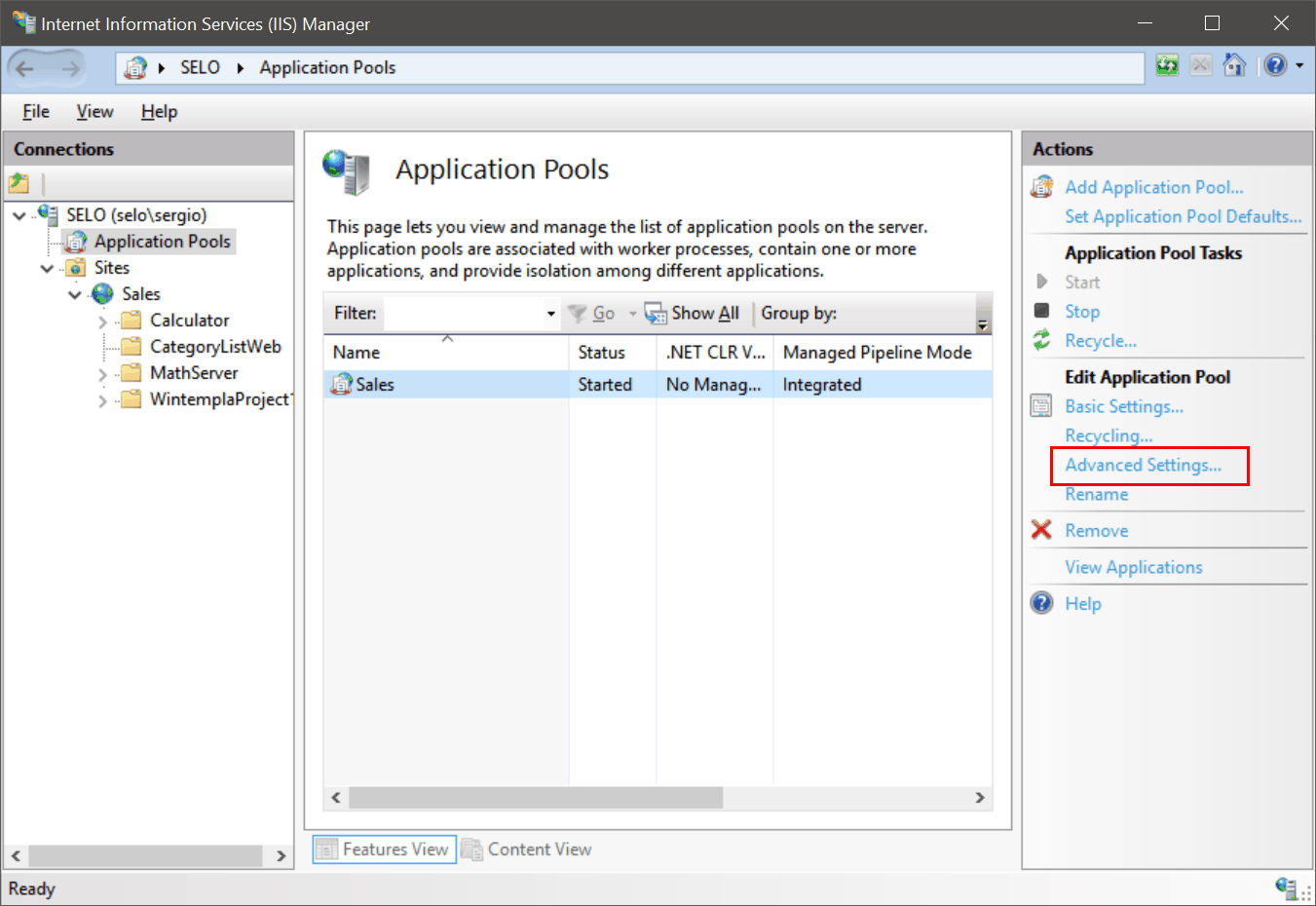This screenshot has width=1316, height=906.
Task: Sort by Managed Pipeline Mode column header
Action: [x=883, y=352]
